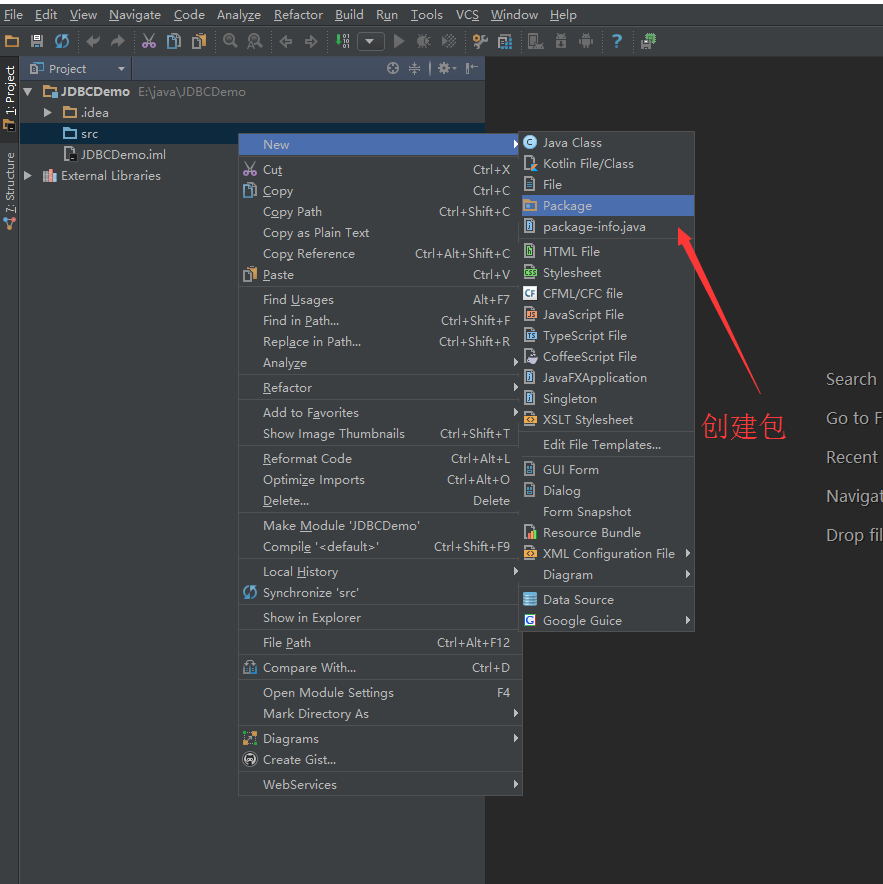This screenshot has height=884, width=883.
Task: Click the Synchronize refresh icon in toolbar
Action: coord(61,41)
